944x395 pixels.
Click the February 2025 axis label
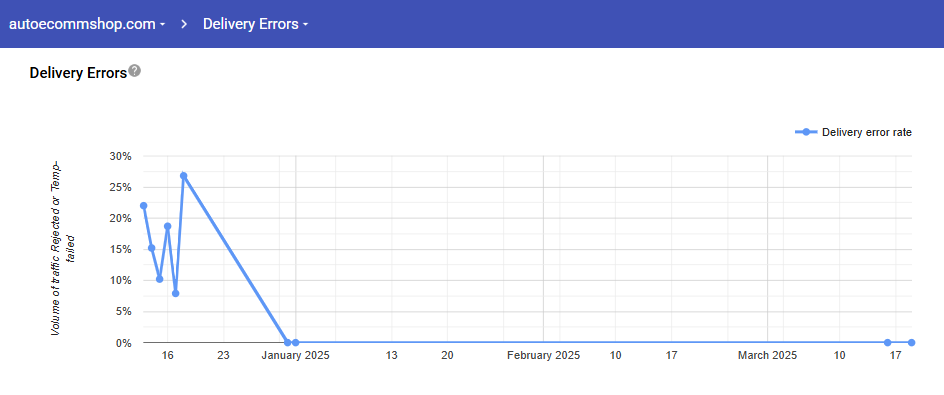(x=543, y=355)
